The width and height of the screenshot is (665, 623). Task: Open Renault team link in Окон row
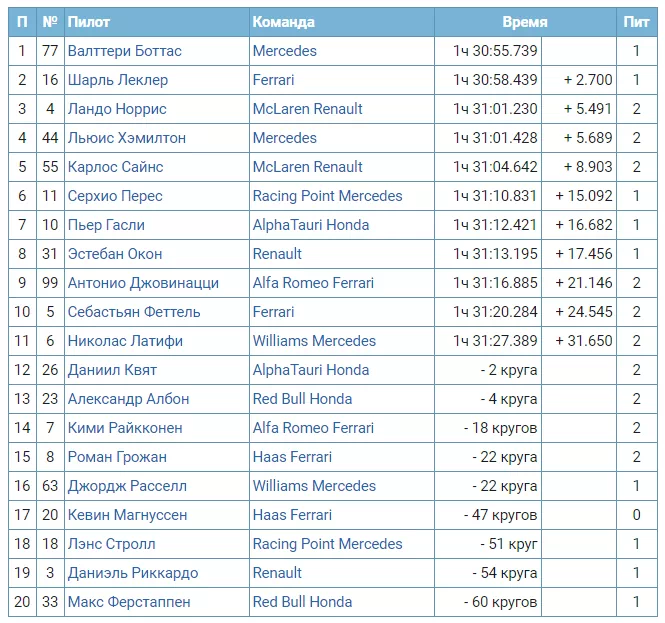tap(277, 254)
